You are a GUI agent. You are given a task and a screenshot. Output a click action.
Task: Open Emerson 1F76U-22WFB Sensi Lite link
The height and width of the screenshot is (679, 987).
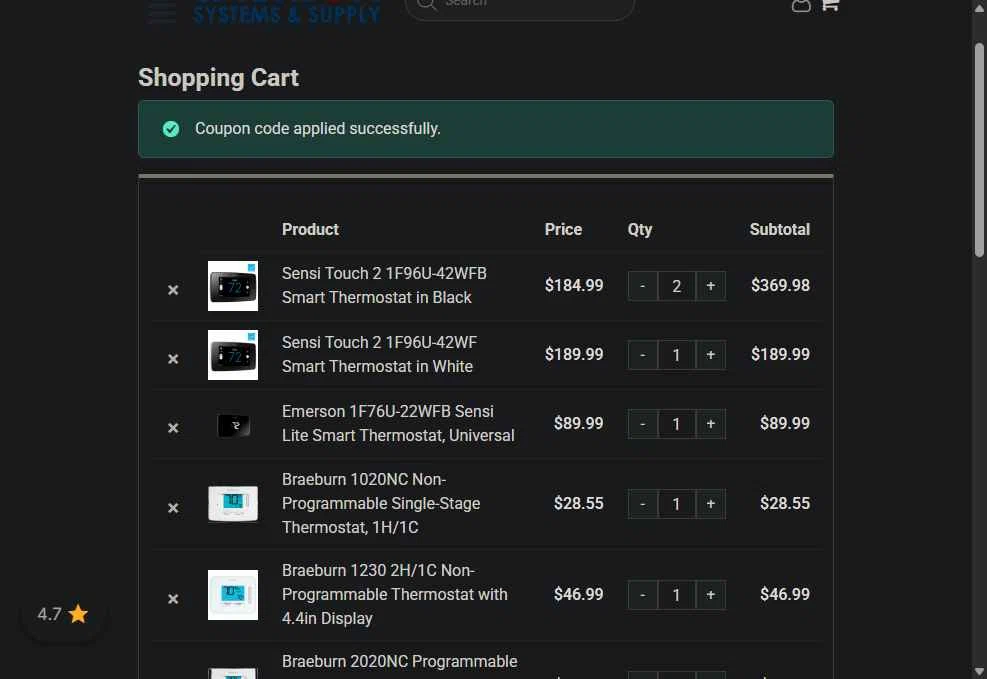point(398,424)
